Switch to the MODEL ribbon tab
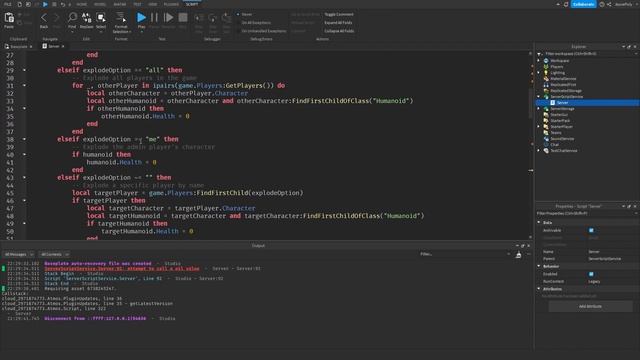Screen dimensions: 640x360 point(100,4)
